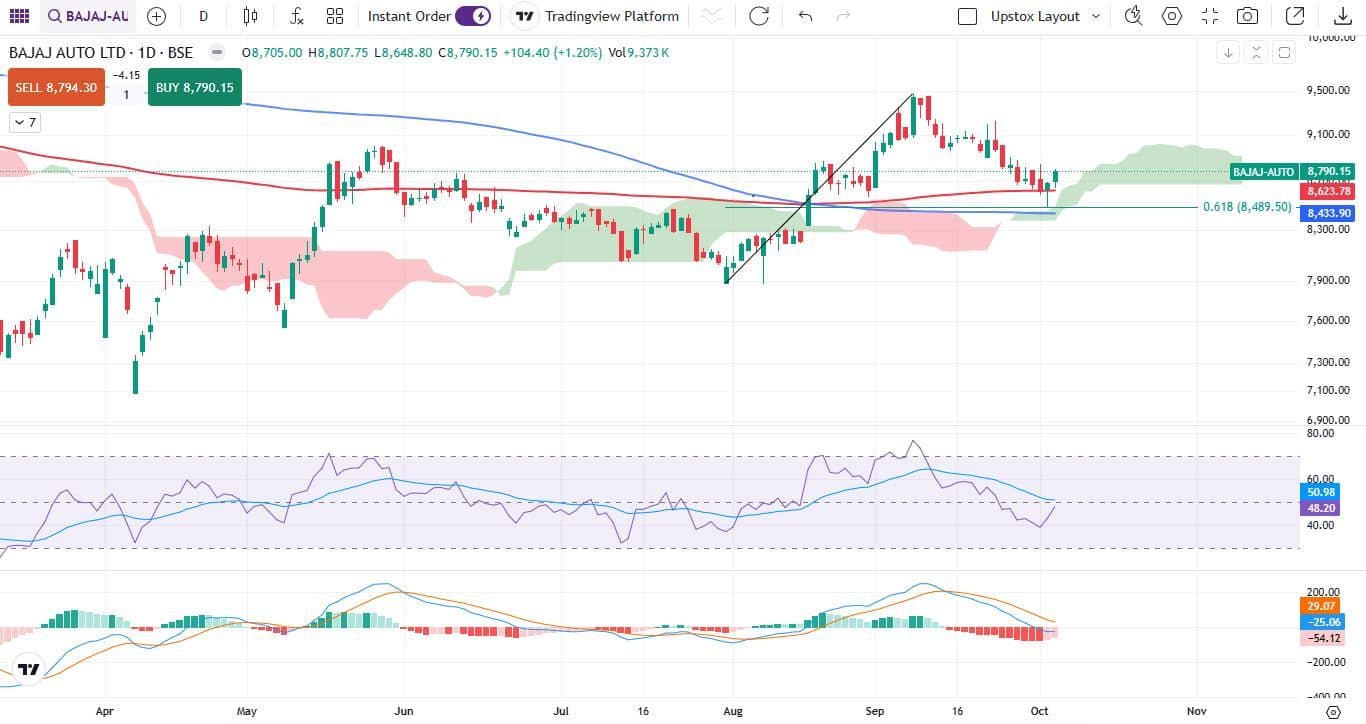Collapse the legend using minus button

coord(216,53)
